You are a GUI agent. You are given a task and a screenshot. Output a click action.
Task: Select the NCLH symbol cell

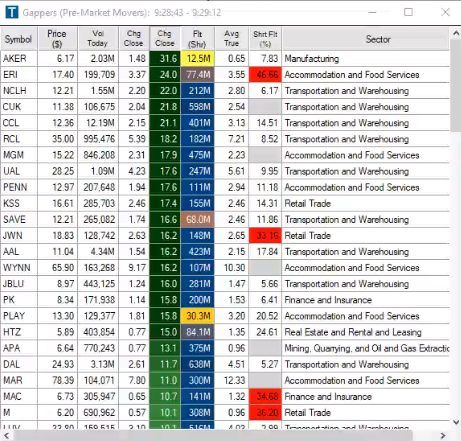[x=19, y=91]
